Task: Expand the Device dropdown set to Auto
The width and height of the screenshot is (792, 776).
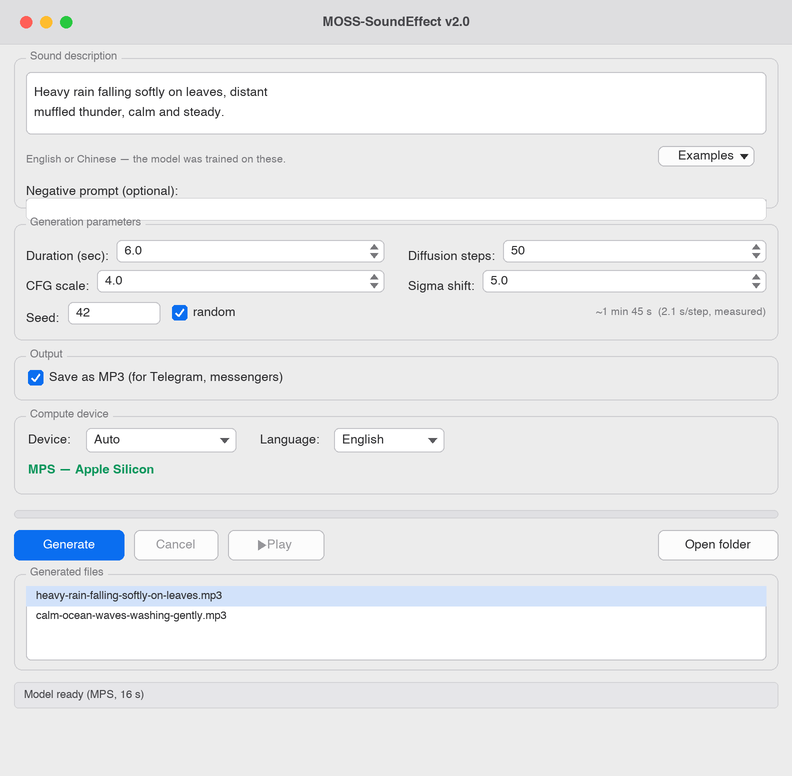Action: [x=161, y=440]
